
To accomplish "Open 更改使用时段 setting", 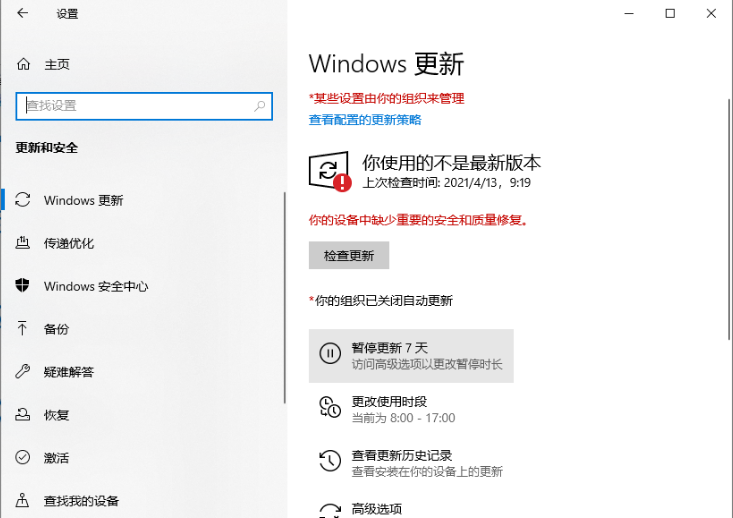I will 411,410.
